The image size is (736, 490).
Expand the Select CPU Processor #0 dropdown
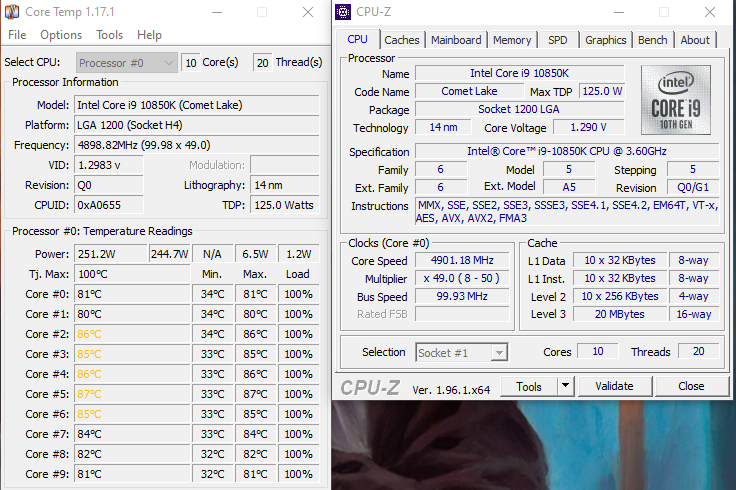coord(127,62)
